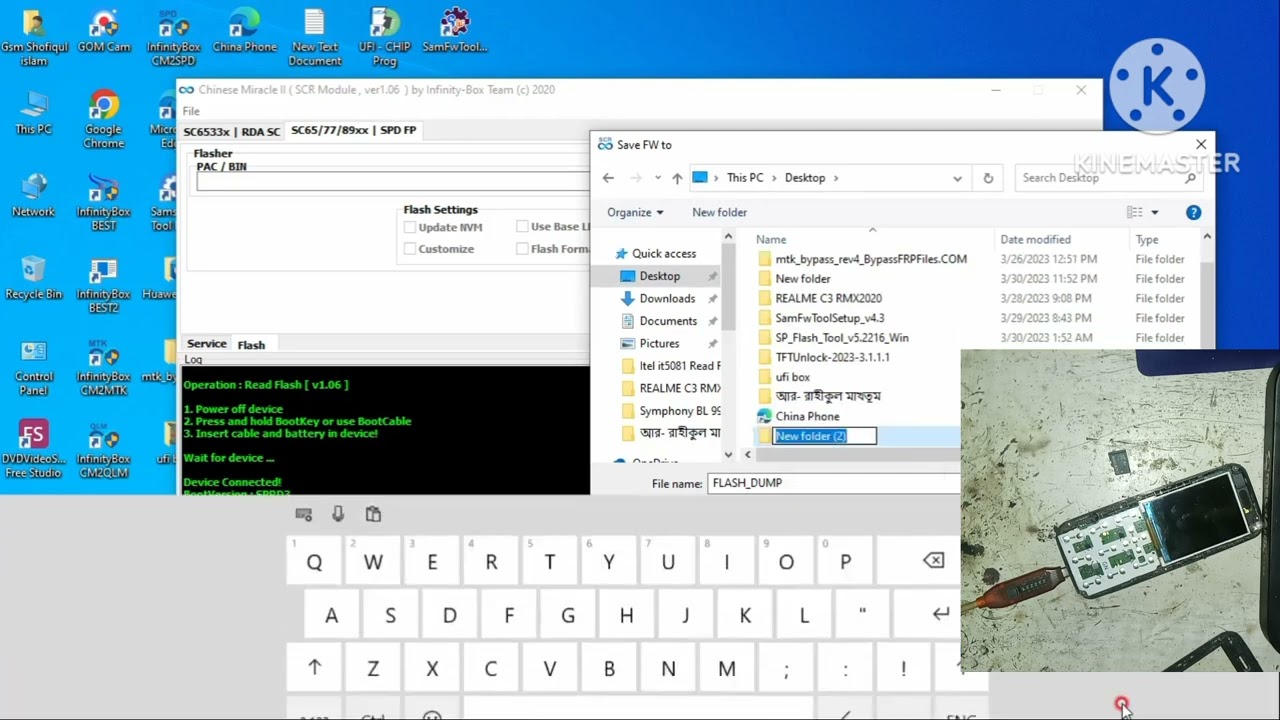Image resolution: width=1280 pixels, height=720 pixels.
Task: Select Downloads in the navigation pane
Action: [x=667, y=299]
